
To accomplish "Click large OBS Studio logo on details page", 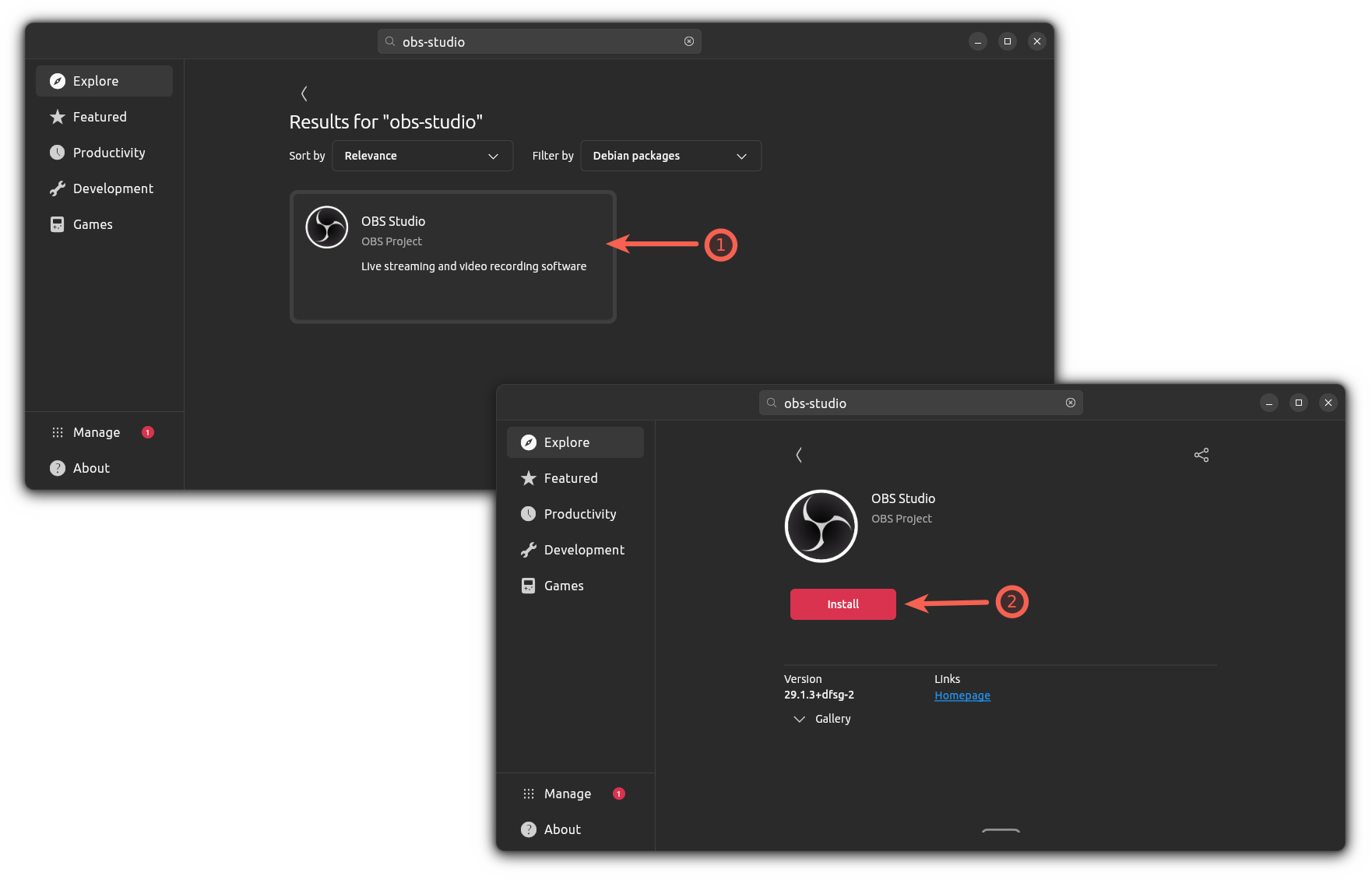I will click(x=821, y=526).
